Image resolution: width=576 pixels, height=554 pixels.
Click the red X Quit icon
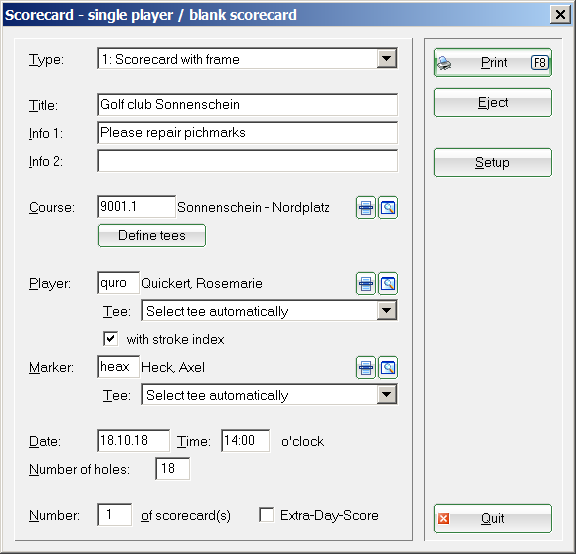click(x=443, y=519)
